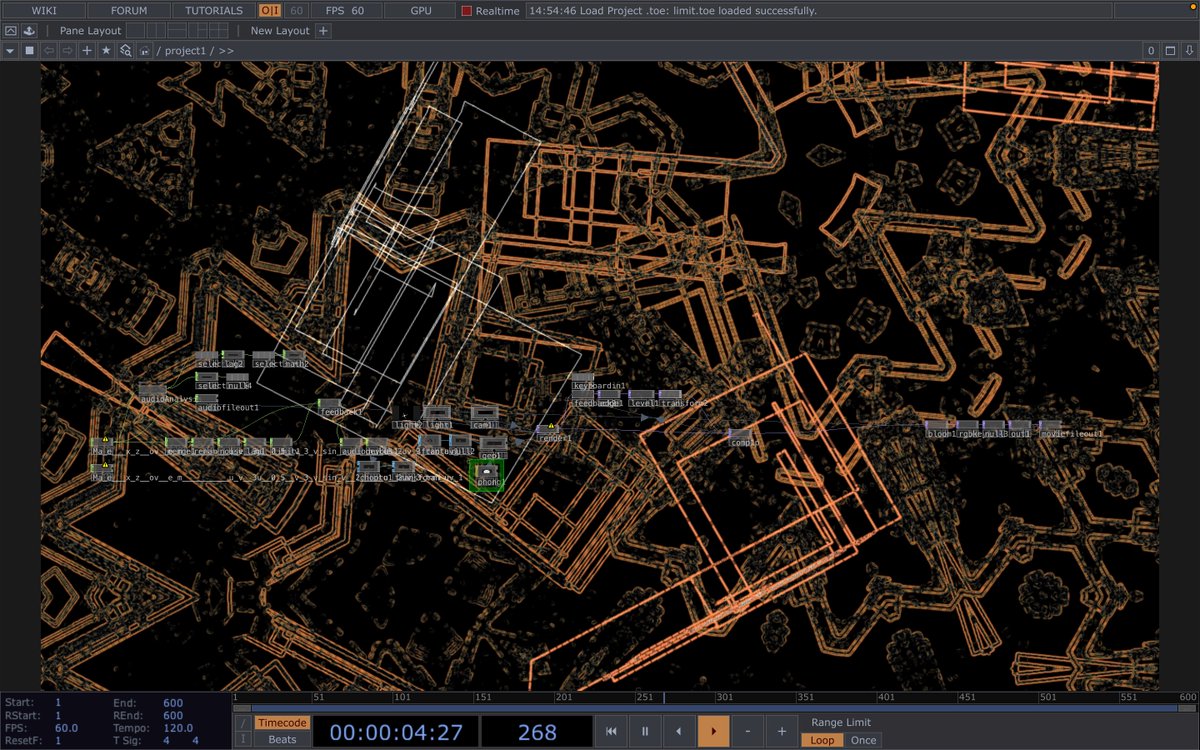
Task: Select the level1 node
Action: (641, 399)
